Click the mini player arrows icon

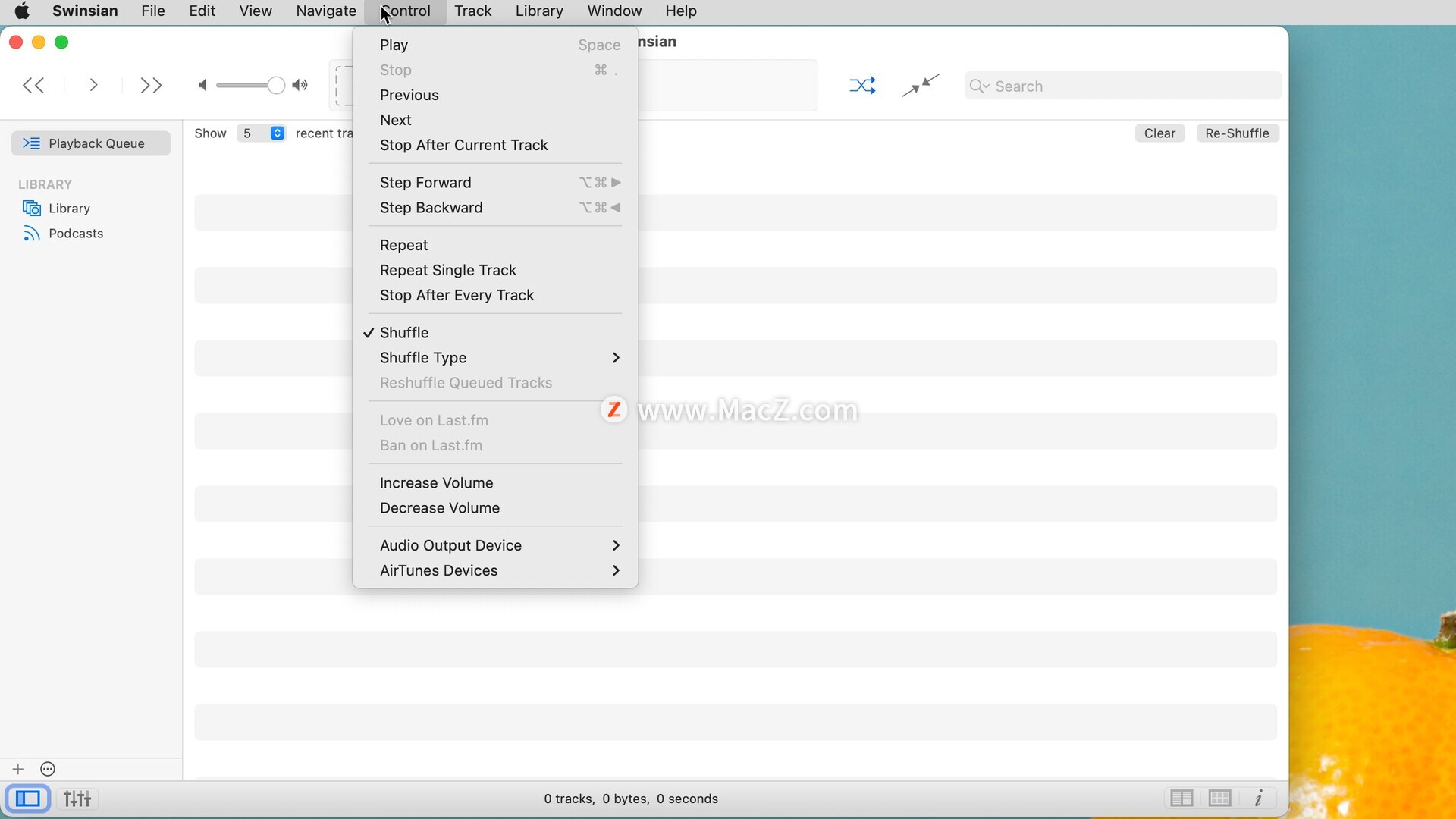pyautogui.click(x=921, y=85)
